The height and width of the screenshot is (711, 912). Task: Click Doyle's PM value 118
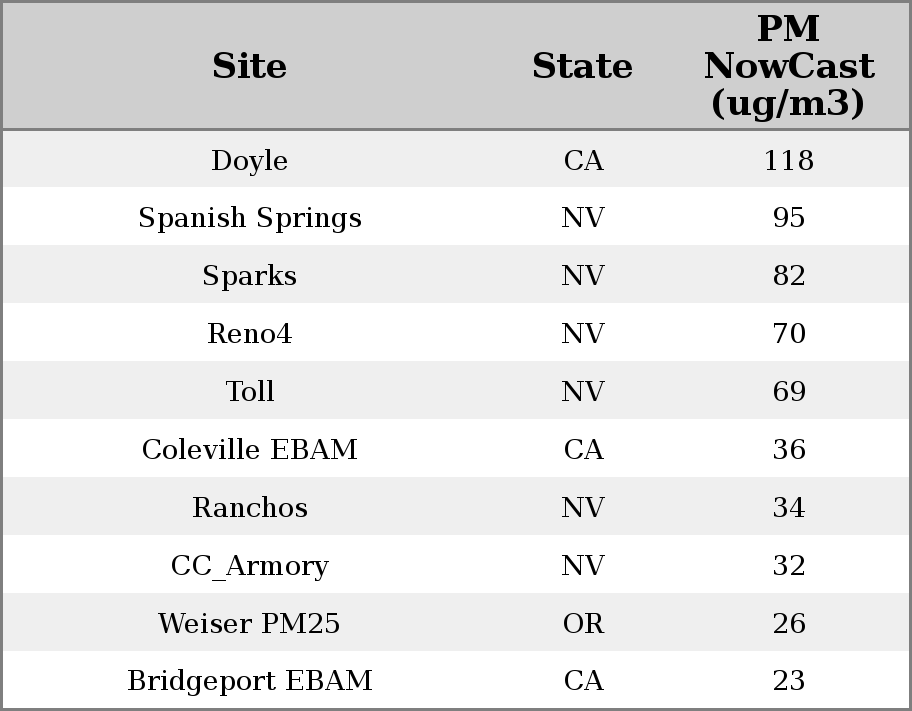(788, 161)
